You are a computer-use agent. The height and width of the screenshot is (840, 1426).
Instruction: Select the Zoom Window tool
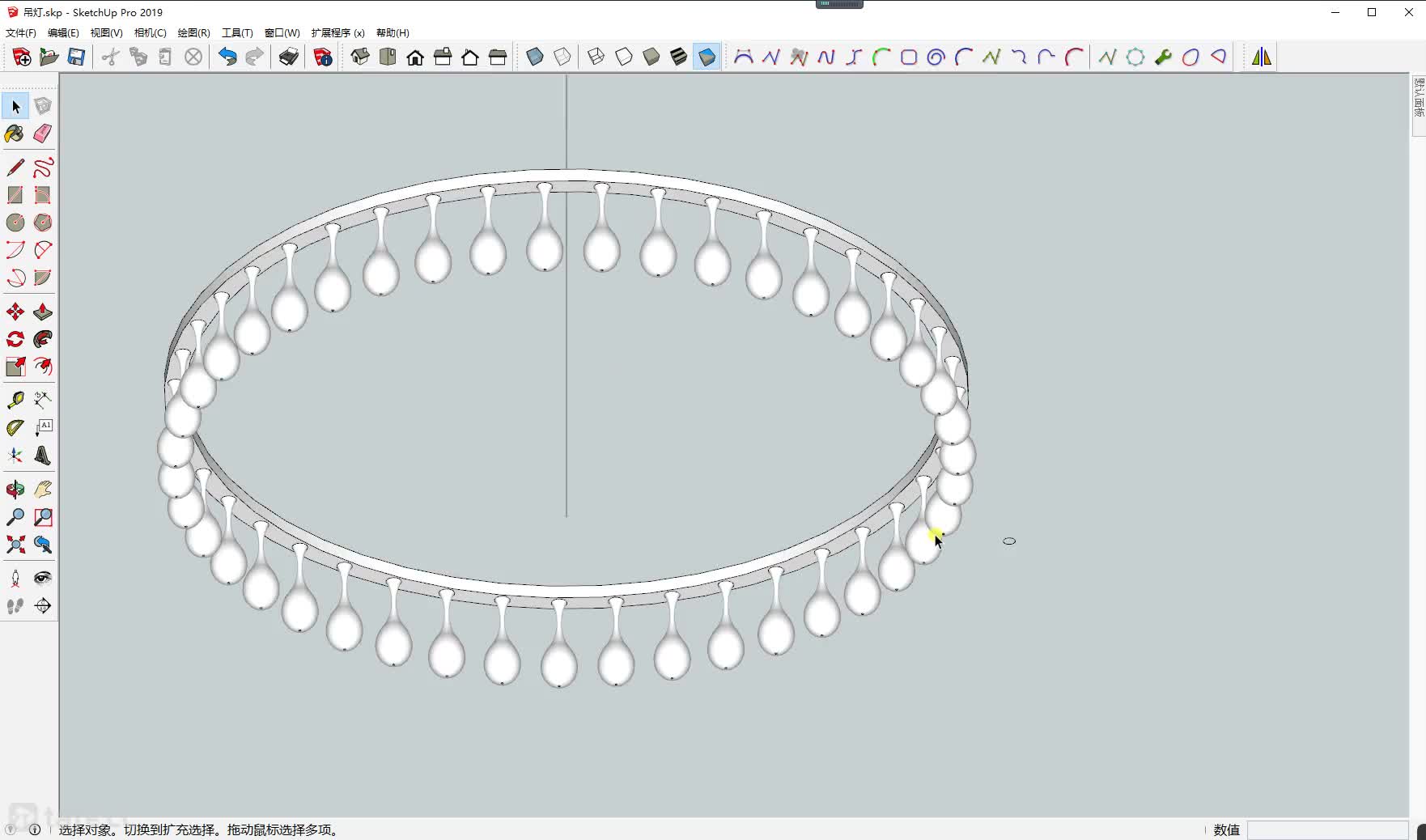point(43,517)
